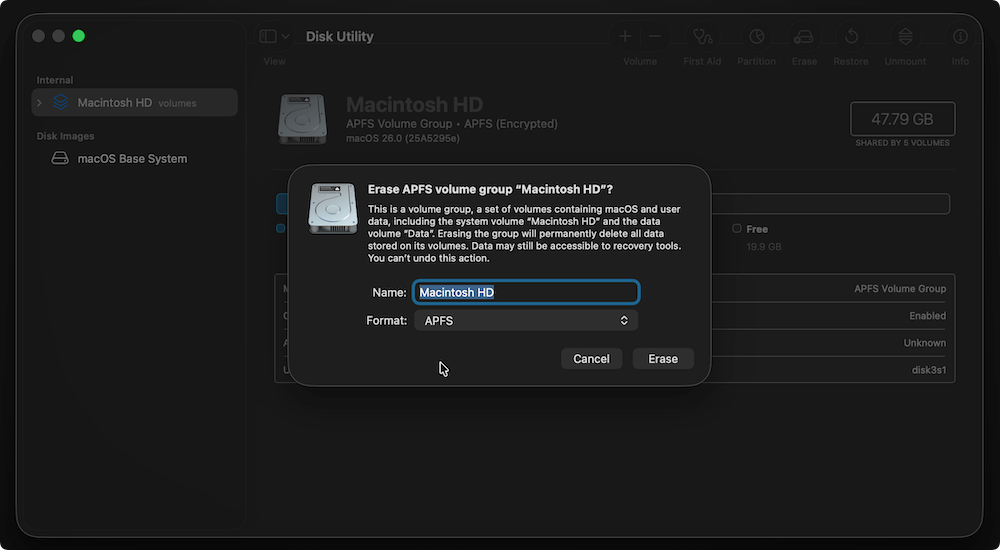The height and width of the screenshot is (550, 1000).
Task: Click the add Volume plus icon
Action: [625, 36]
